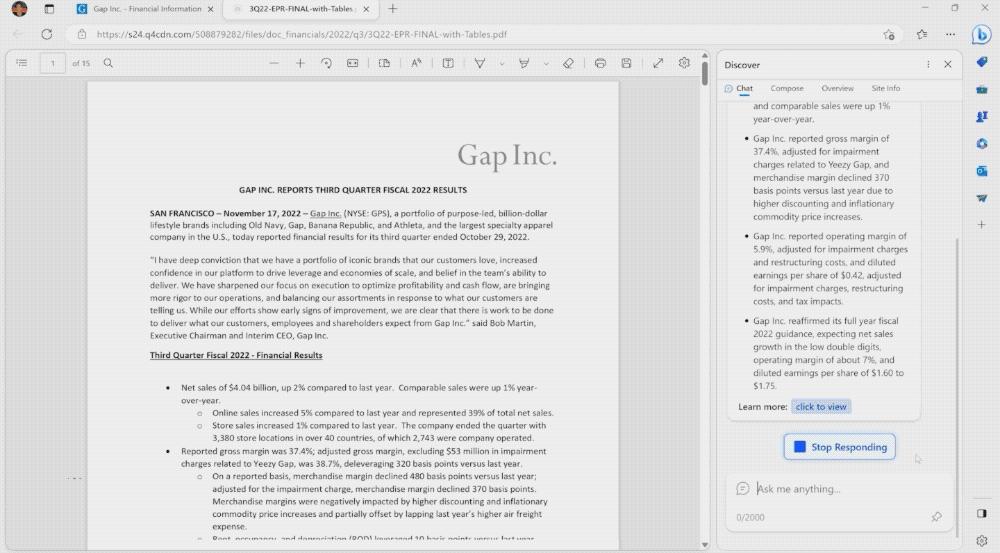1000x553 pixels.
Task: Add this page to favorites
Action: click(x=889, y=34)
